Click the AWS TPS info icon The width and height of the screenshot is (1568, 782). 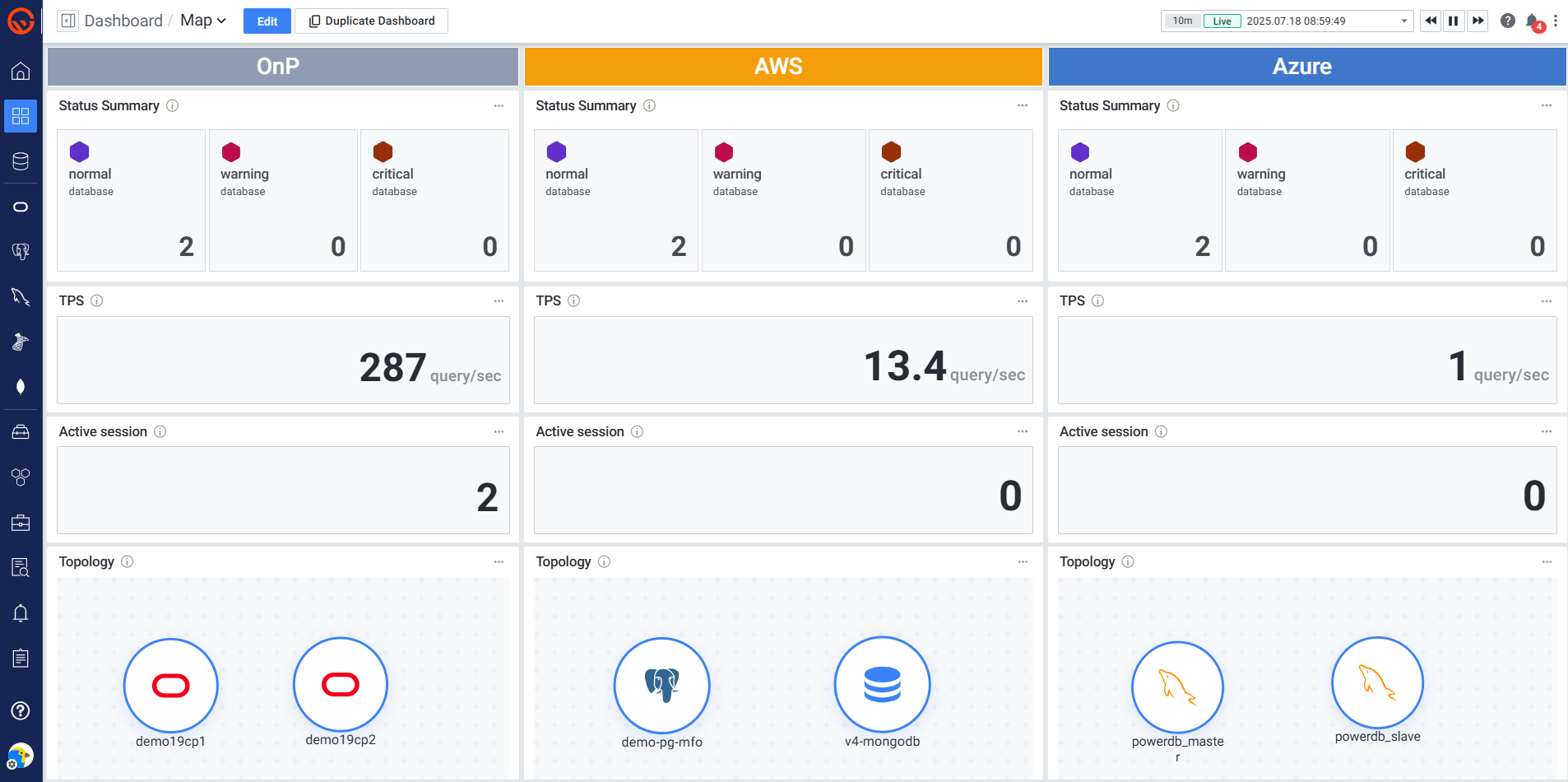(574, 300)
